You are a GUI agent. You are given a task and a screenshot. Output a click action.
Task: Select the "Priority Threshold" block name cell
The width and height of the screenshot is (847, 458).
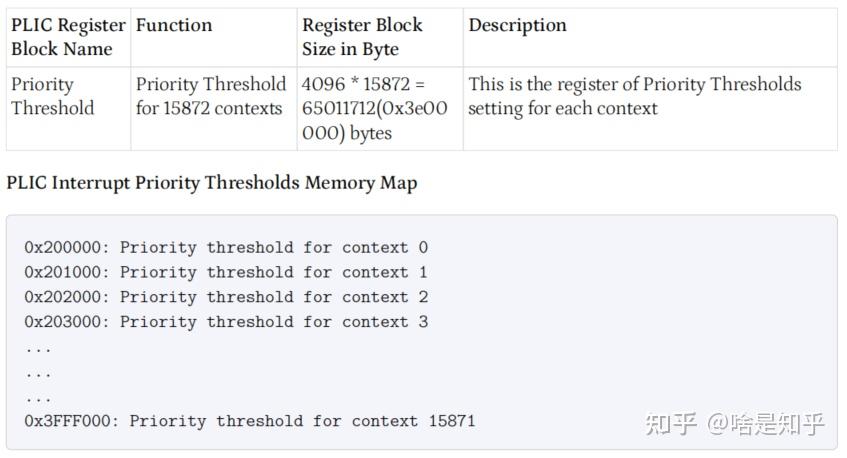tap(53, 96)
